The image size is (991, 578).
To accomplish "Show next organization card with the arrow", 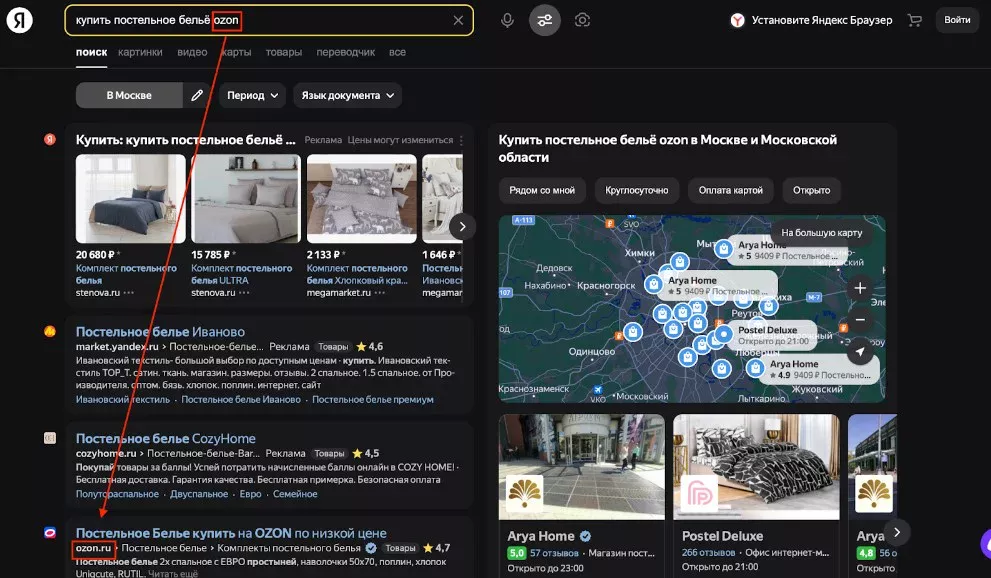I will point(897,532).
